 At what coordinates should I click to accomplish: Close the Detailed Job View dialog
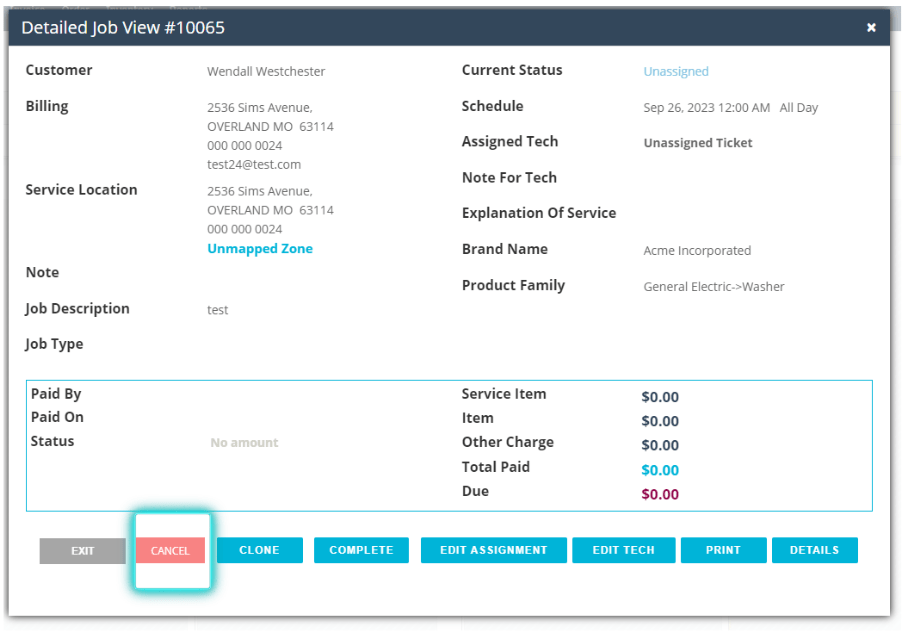pyautogui.click(x=871, y=28)
